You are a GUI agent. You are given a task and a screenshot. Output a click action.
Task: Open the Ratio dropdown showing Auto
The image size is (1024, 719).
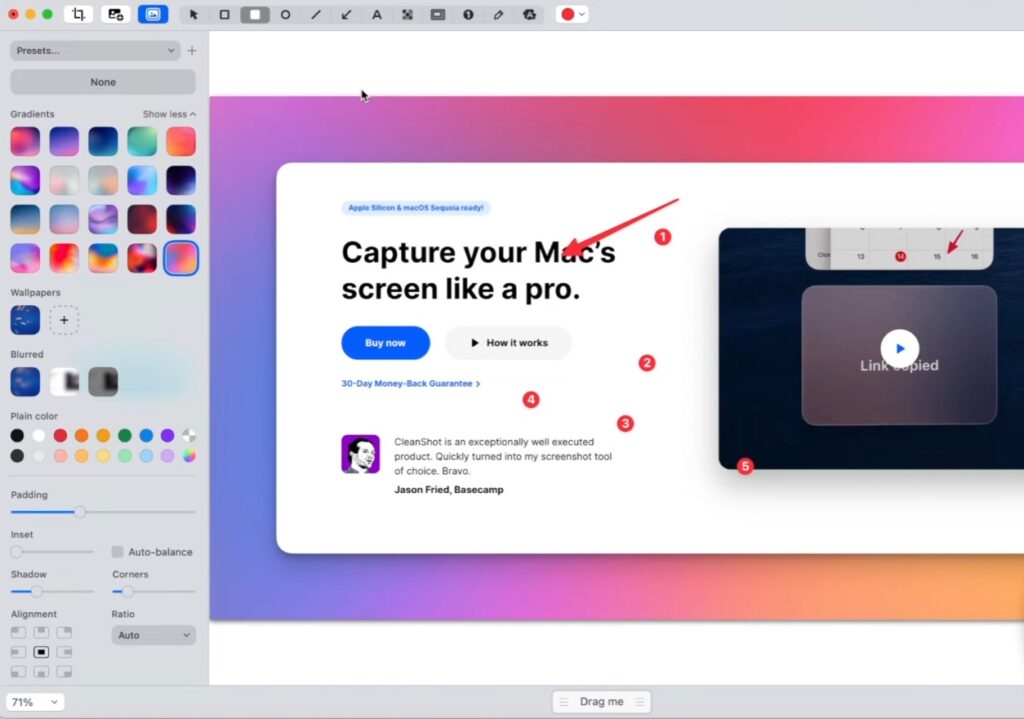click(x=153, y=635)
